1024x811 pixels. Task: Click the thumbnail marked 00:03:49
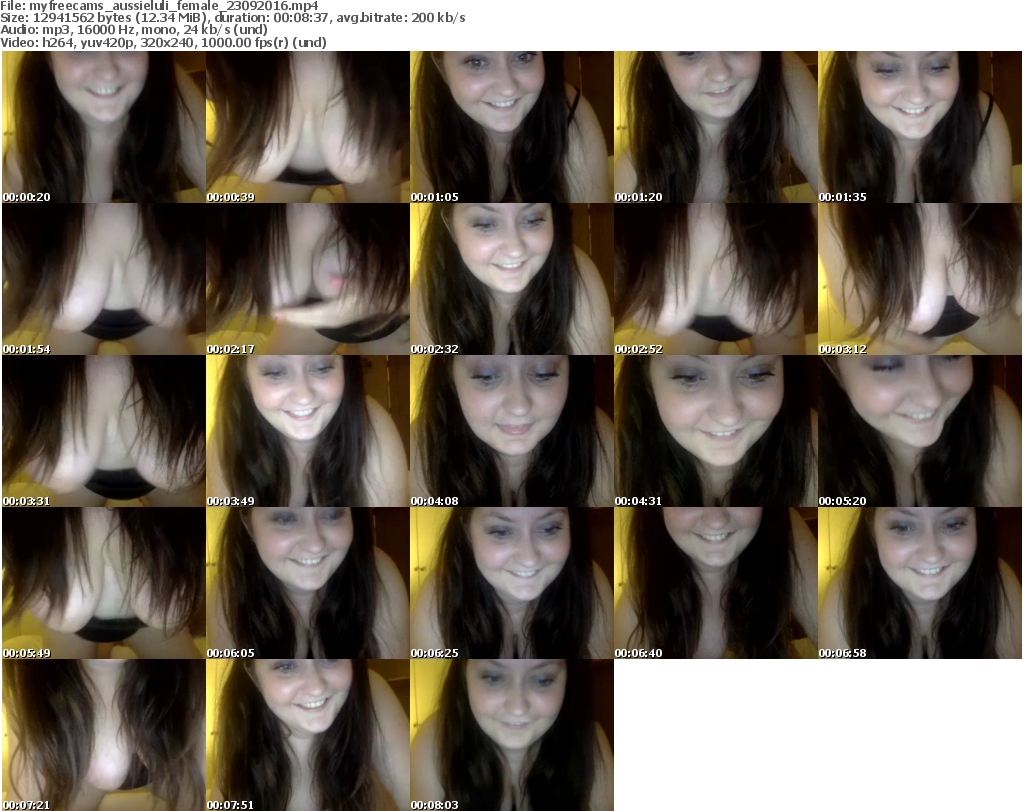[307, 431]
